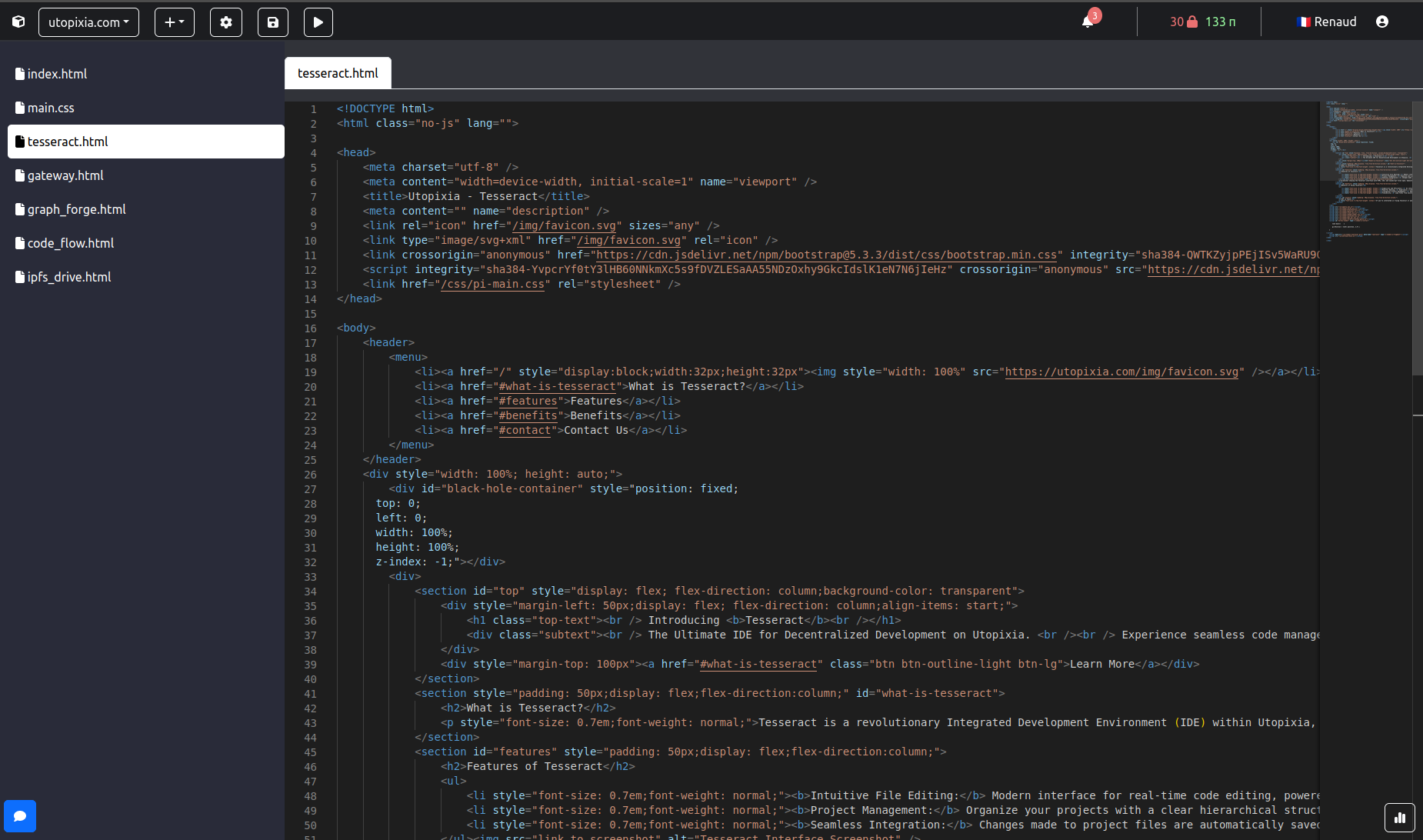1423x840 pixels.
Task: Click the red lock icon next to 30
Action: point(1192,22)
